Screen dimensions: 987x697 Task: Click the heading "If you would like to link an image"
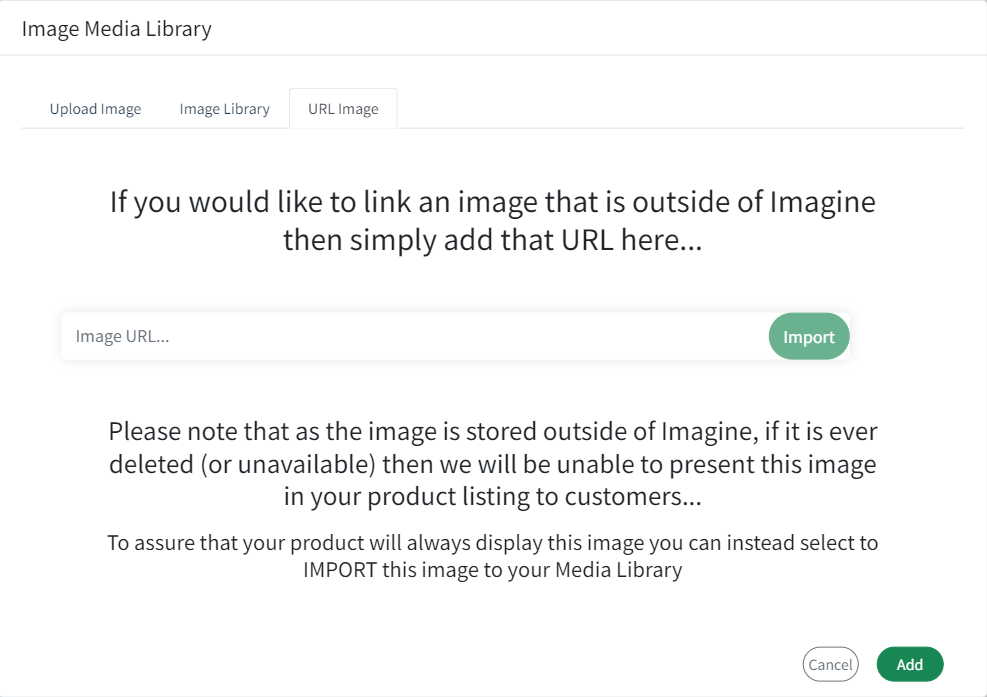pos(493,220)
